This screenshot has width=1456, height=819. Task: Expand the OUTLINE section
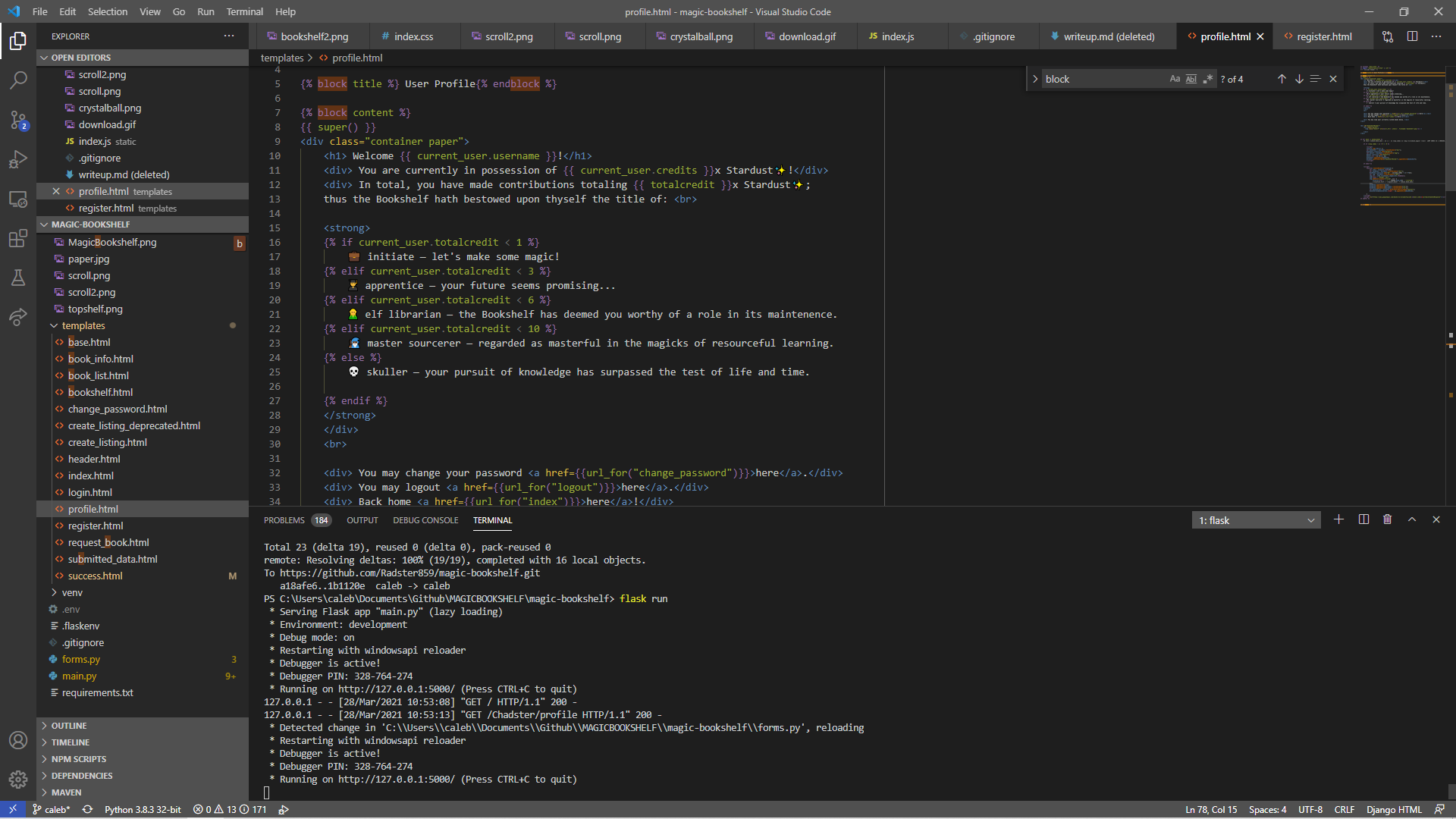(69, 726)
